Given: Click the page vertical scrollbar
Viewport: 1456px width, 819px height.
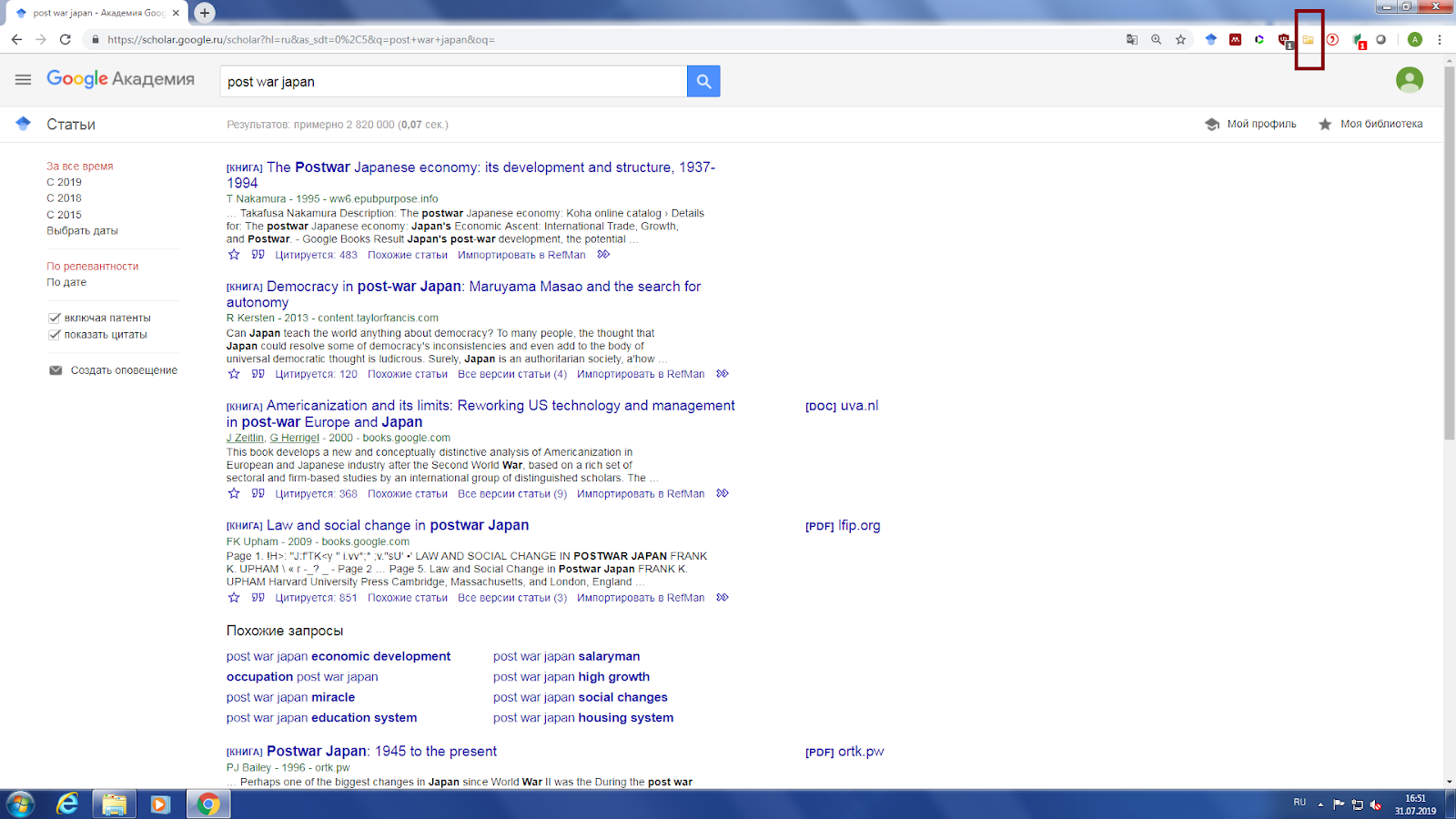Looking at the screenshot, I should pos(1449,252).
